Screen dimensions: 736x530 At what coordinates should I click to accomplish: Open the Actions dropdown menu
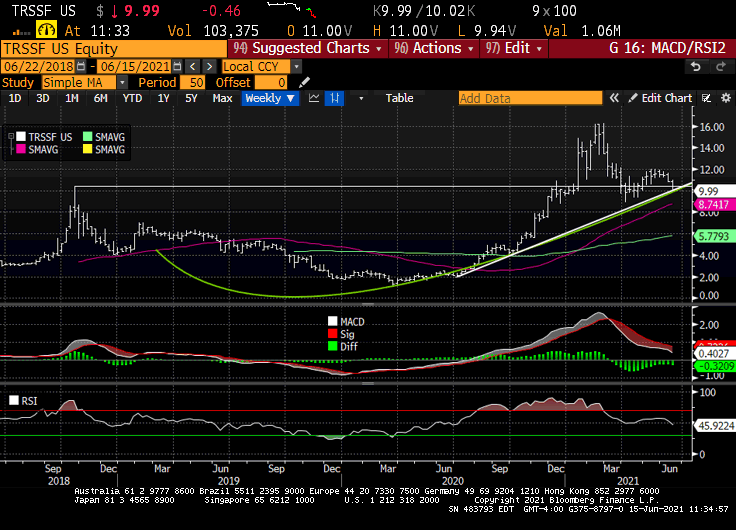tap(434, 48)
